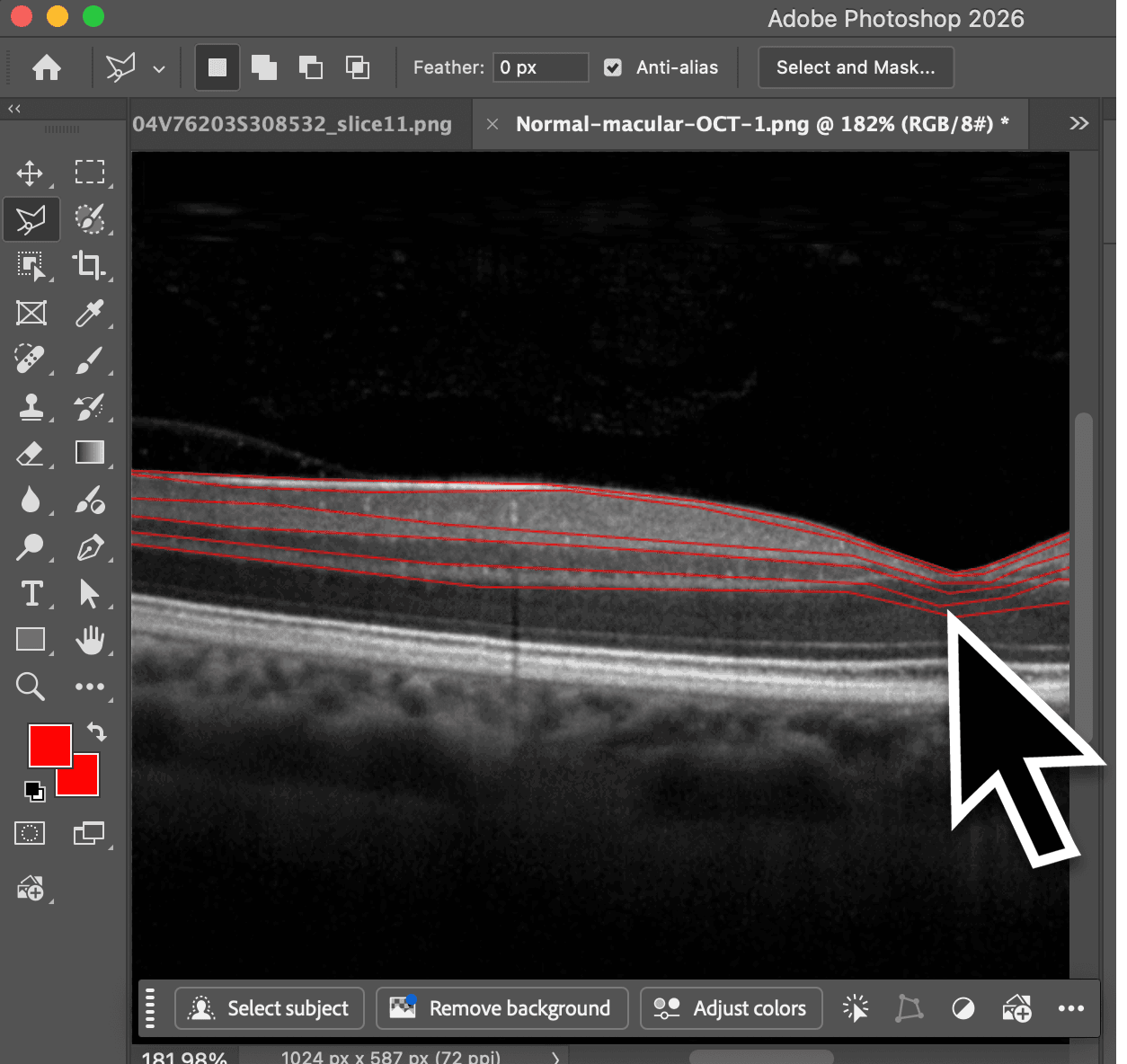
Task: Select the Rectangular Marquee tool
Action: point(90,173)
